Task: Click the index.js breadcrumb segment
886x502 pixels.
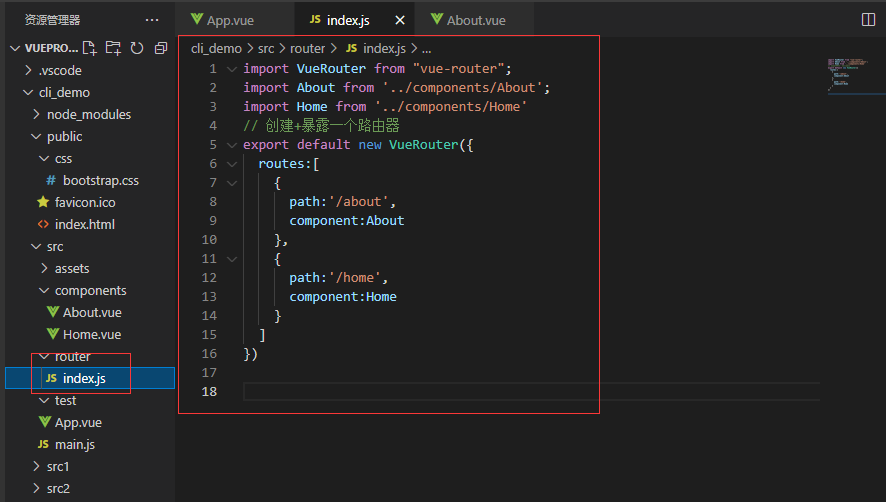Action: point(384,49)
